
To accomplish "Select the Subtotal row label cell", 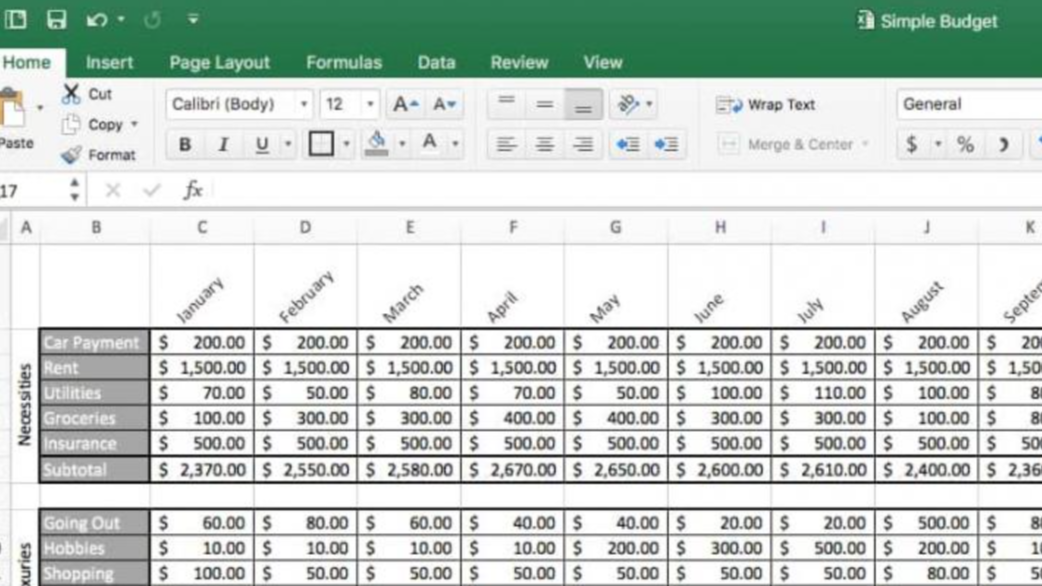I will 94,470.
